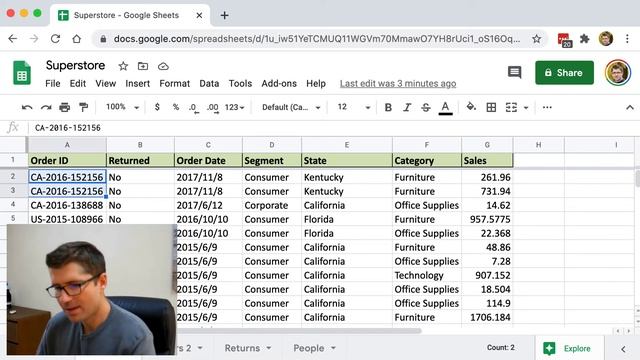
Task: Open the browser Extensions puzzle icon
Action: coord(585,39)
